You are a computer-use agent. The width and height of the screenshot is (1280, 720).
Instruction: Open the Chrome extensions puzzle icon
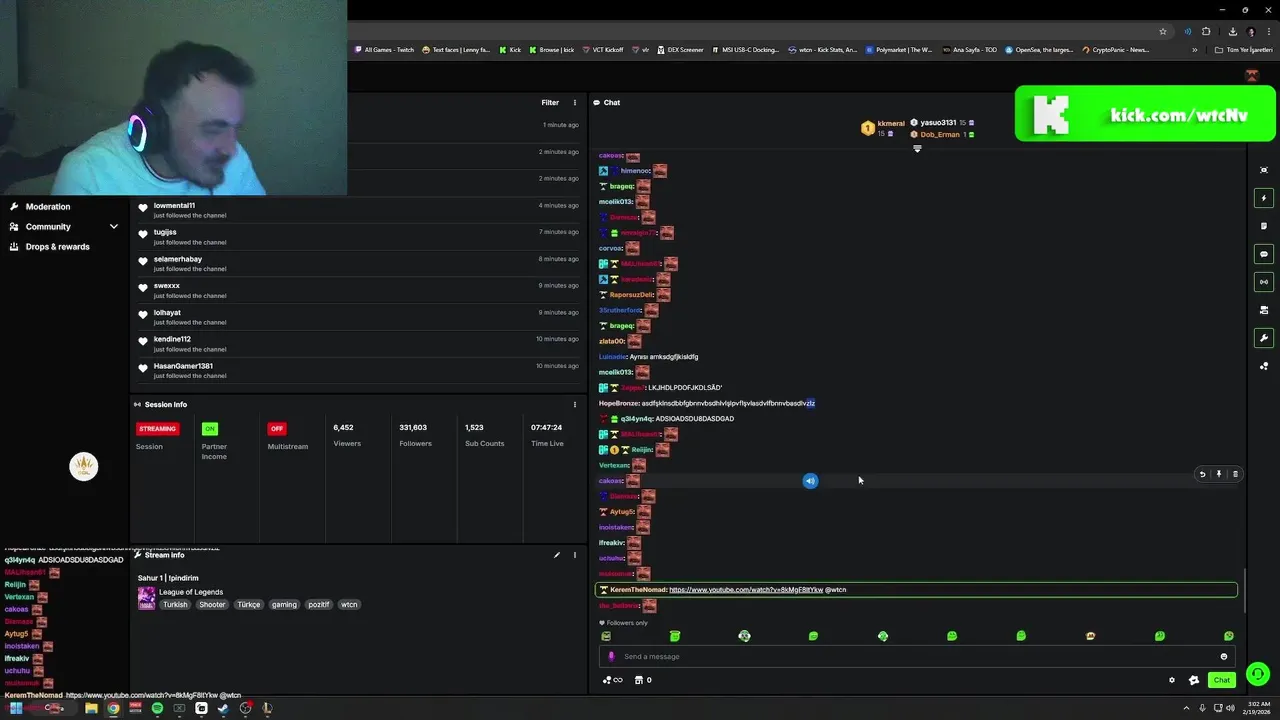point(1206,31)
